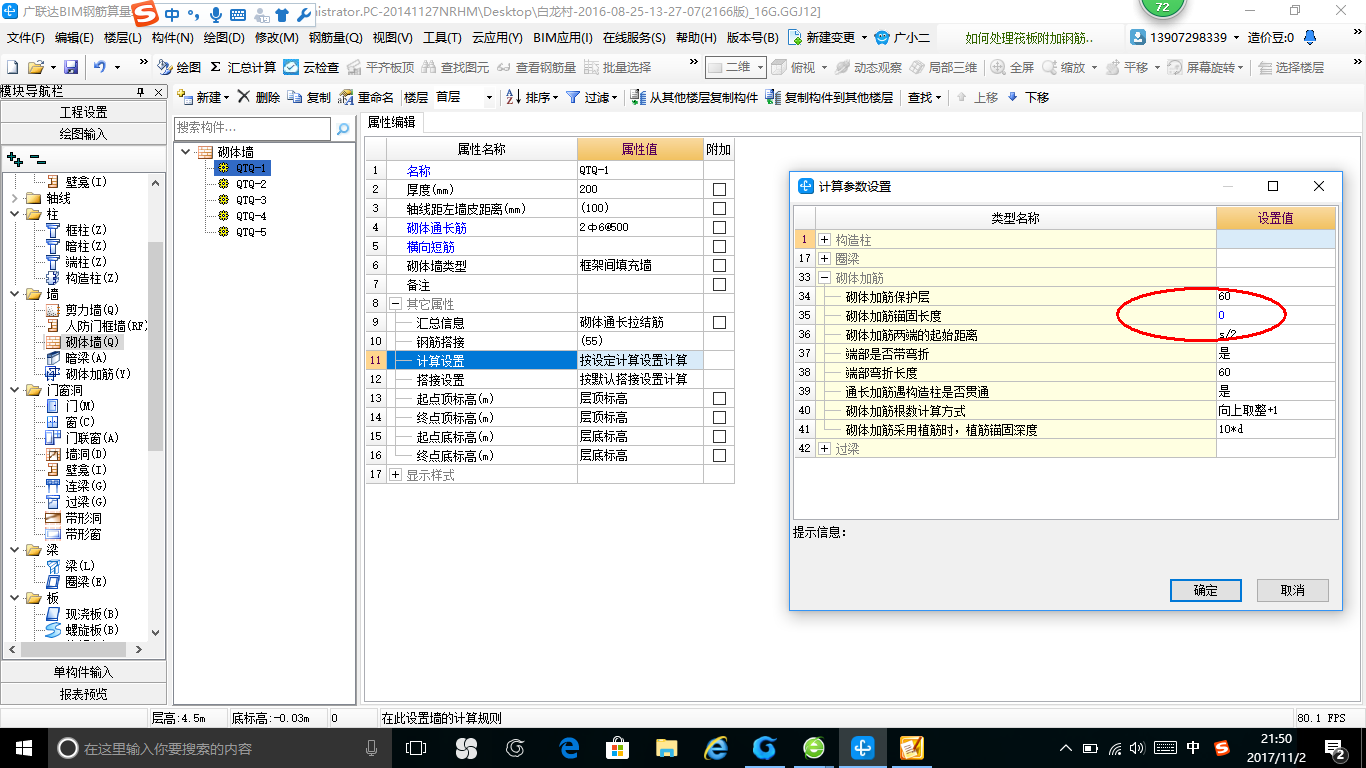Click the new file icon

tap(12, 67)
